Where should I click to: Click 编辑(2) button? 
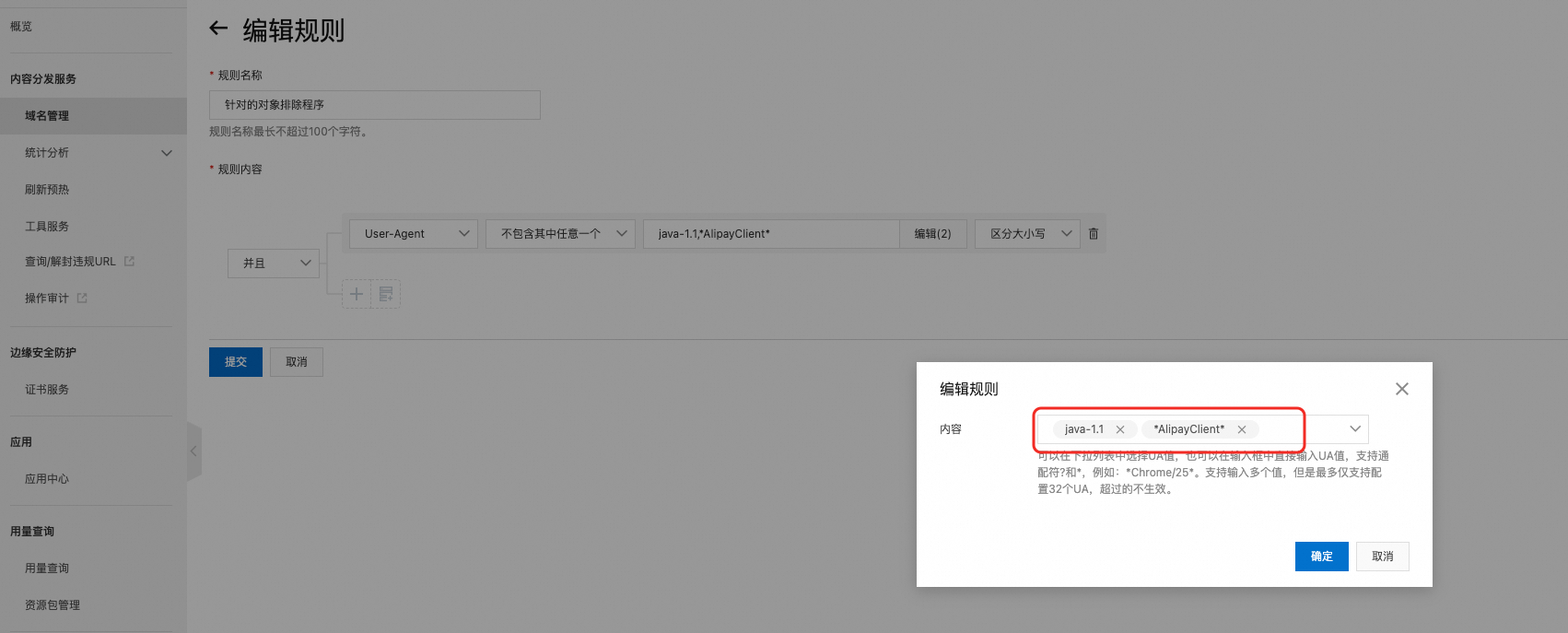933,234
